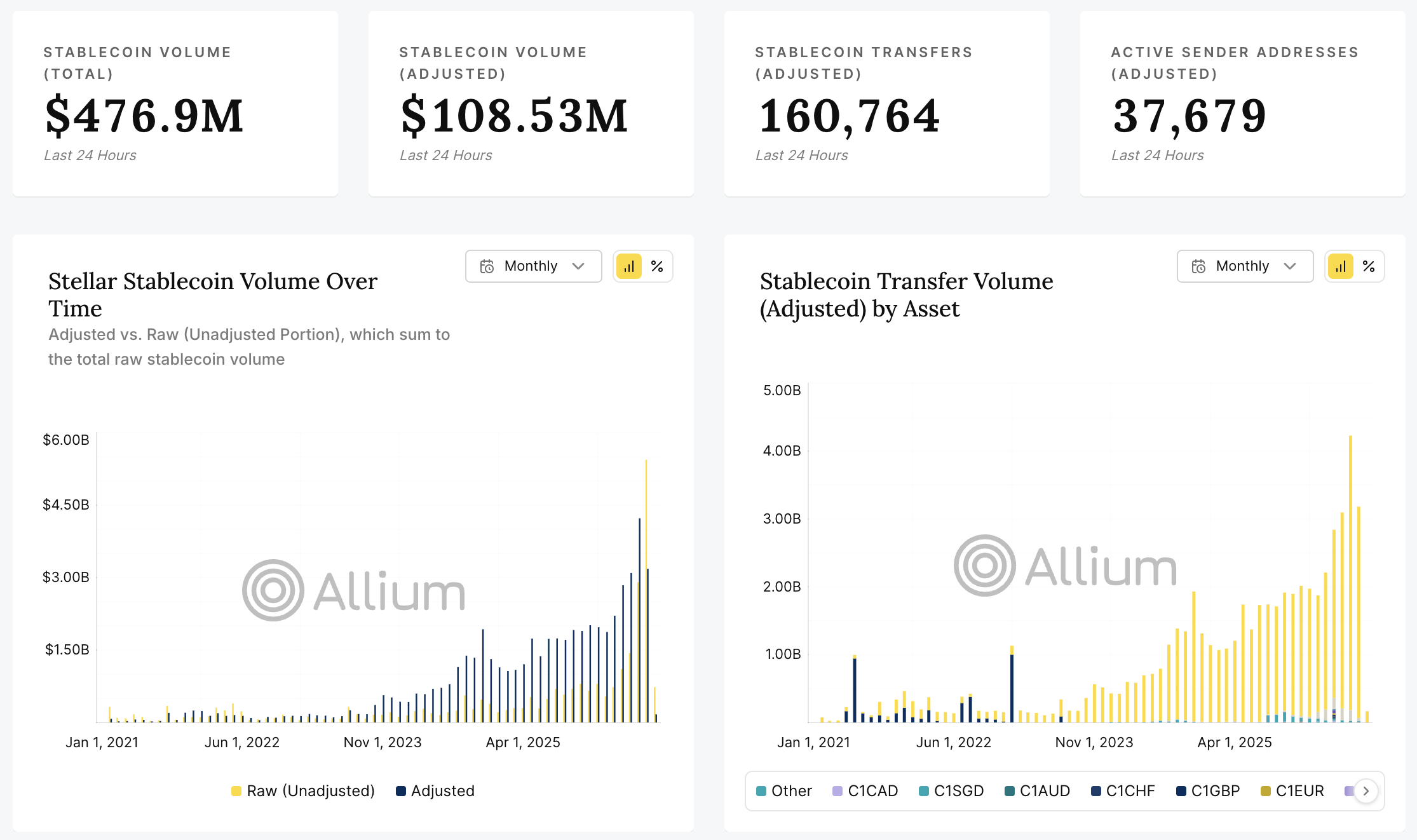Toggle C1CAD series in asset legend
This screenshot has width=1417, height=840.
865,791
